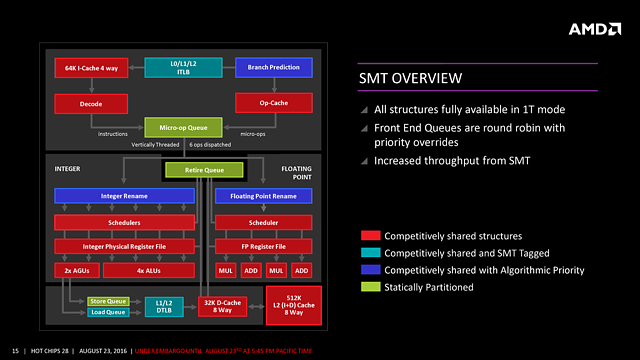Click the HOT CHIPS 28 footer text

click(x=49, y=351)
